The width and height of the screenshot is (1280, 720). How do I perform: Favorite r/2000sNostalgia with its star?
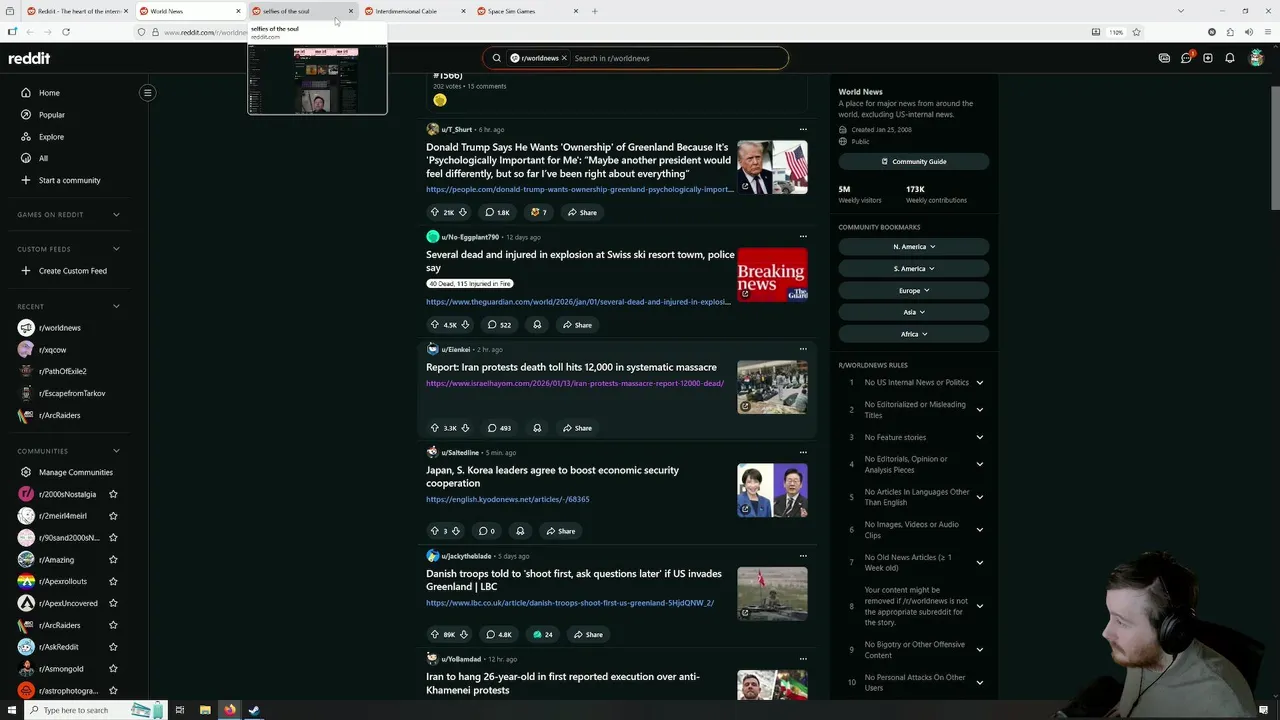click(113, 494)
